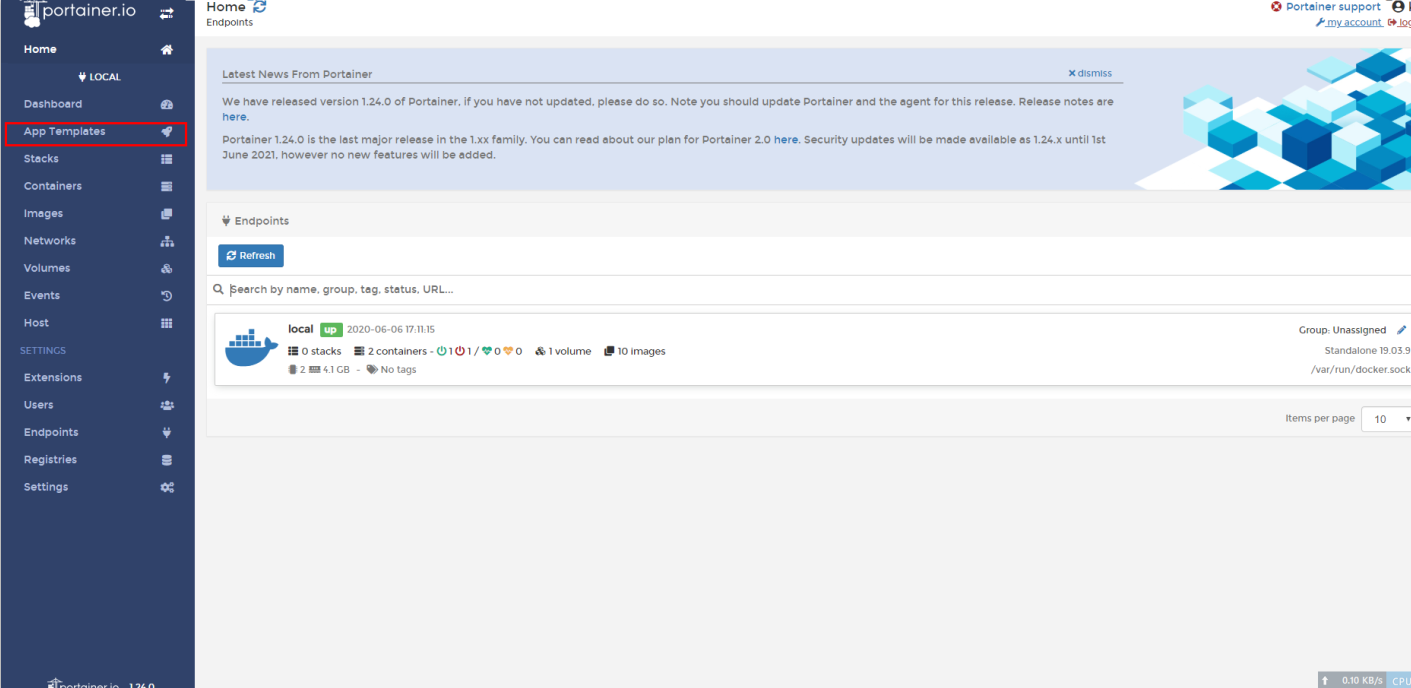This screenshot has height=688, width=1411.
Task: Click the '10 images' text
Action: coord(641,351)
